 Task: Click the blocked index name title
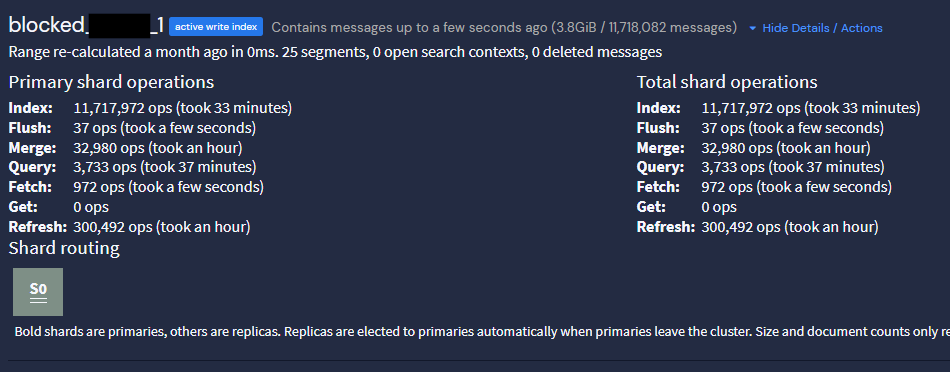[86, 25]
